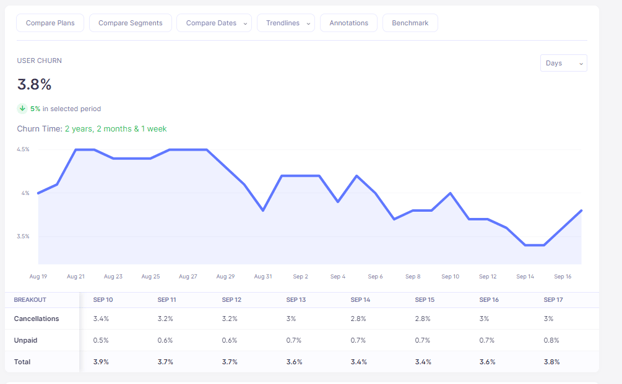
Task: Click the SEP 10 column header
Action: (103, 300)
